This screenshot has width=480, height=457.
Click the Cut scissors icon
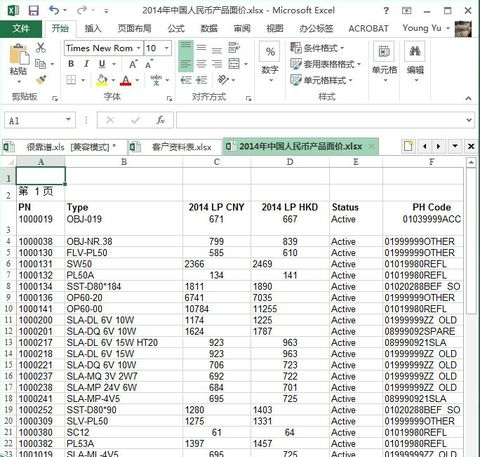click(41, 48)
